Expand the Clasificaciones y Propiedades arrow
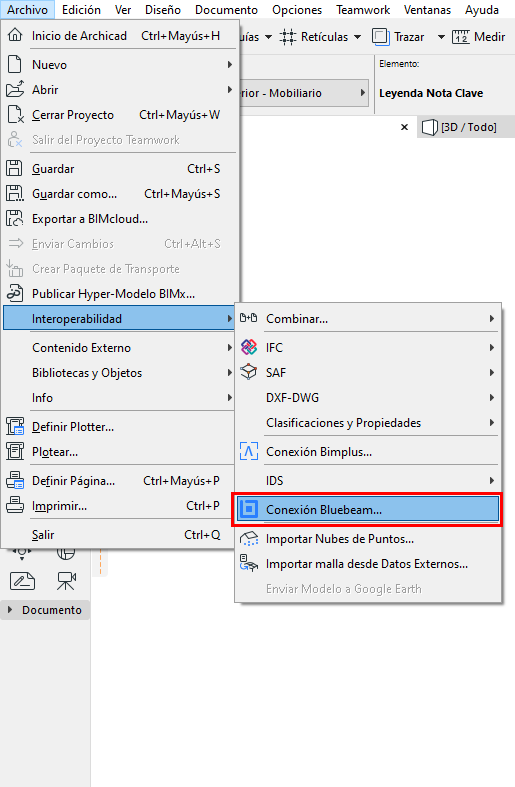 (x=492, y=423)
